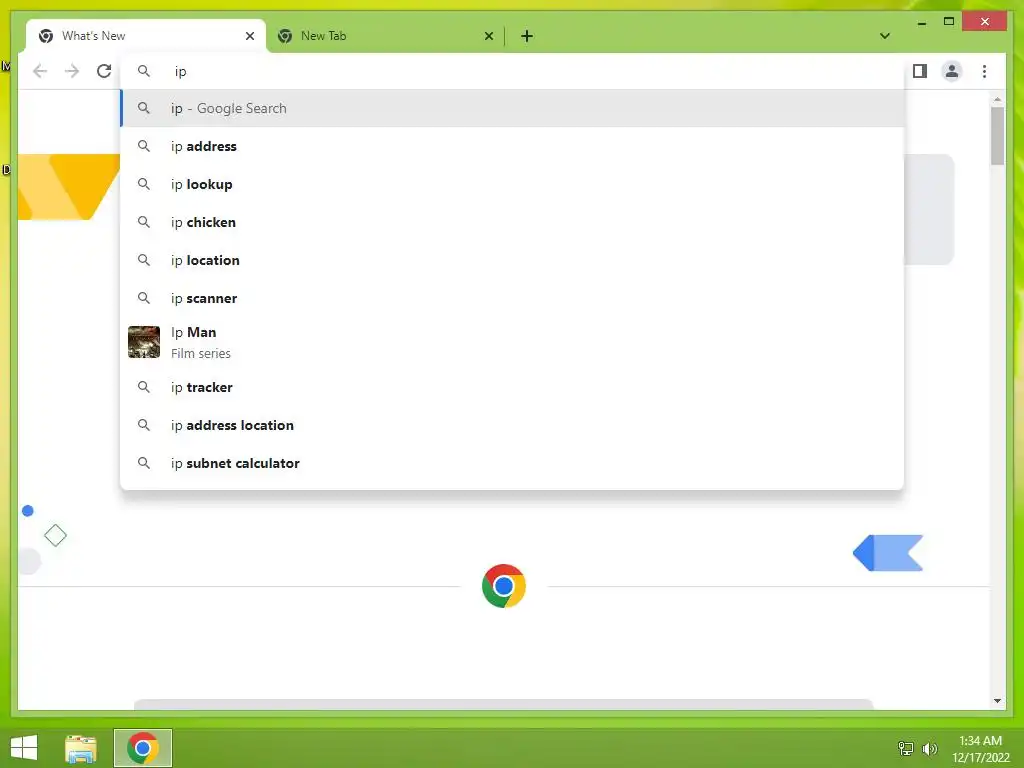
Task: Click the address bar containing ip
Action: [x=512, y=71]
